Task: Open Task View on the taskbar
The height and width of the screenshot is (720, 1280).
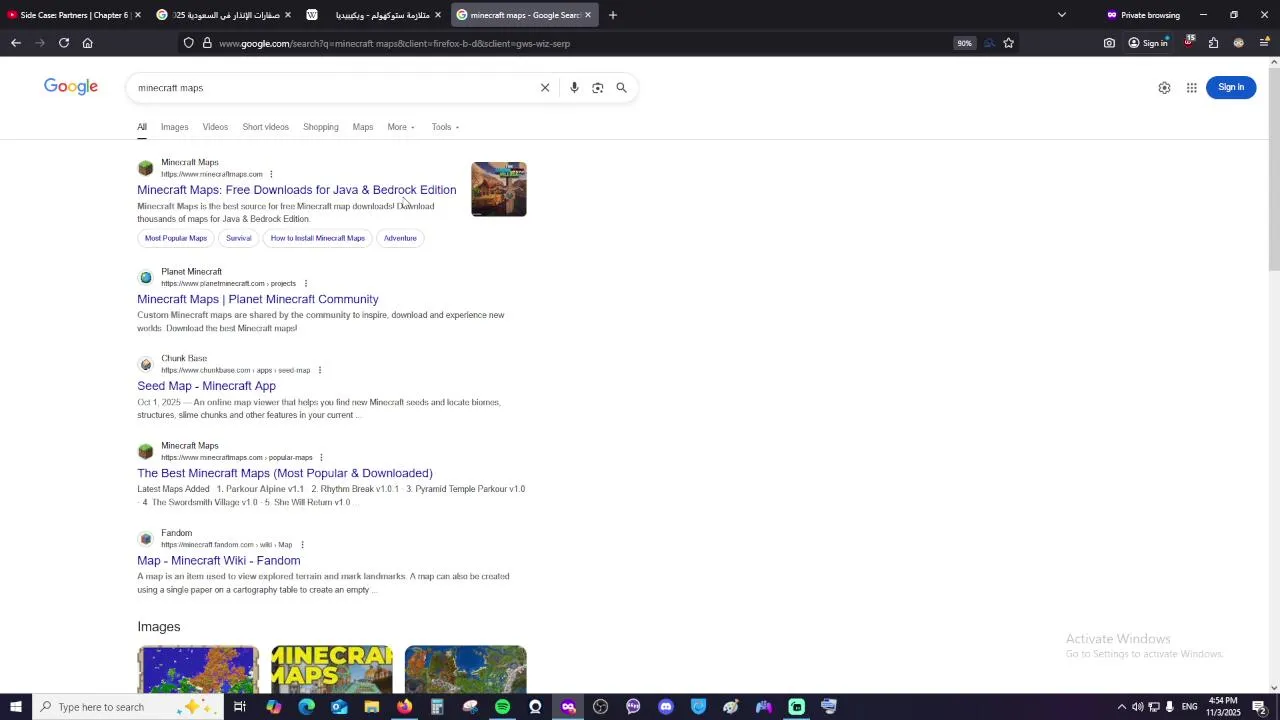Action: point(240,707)
